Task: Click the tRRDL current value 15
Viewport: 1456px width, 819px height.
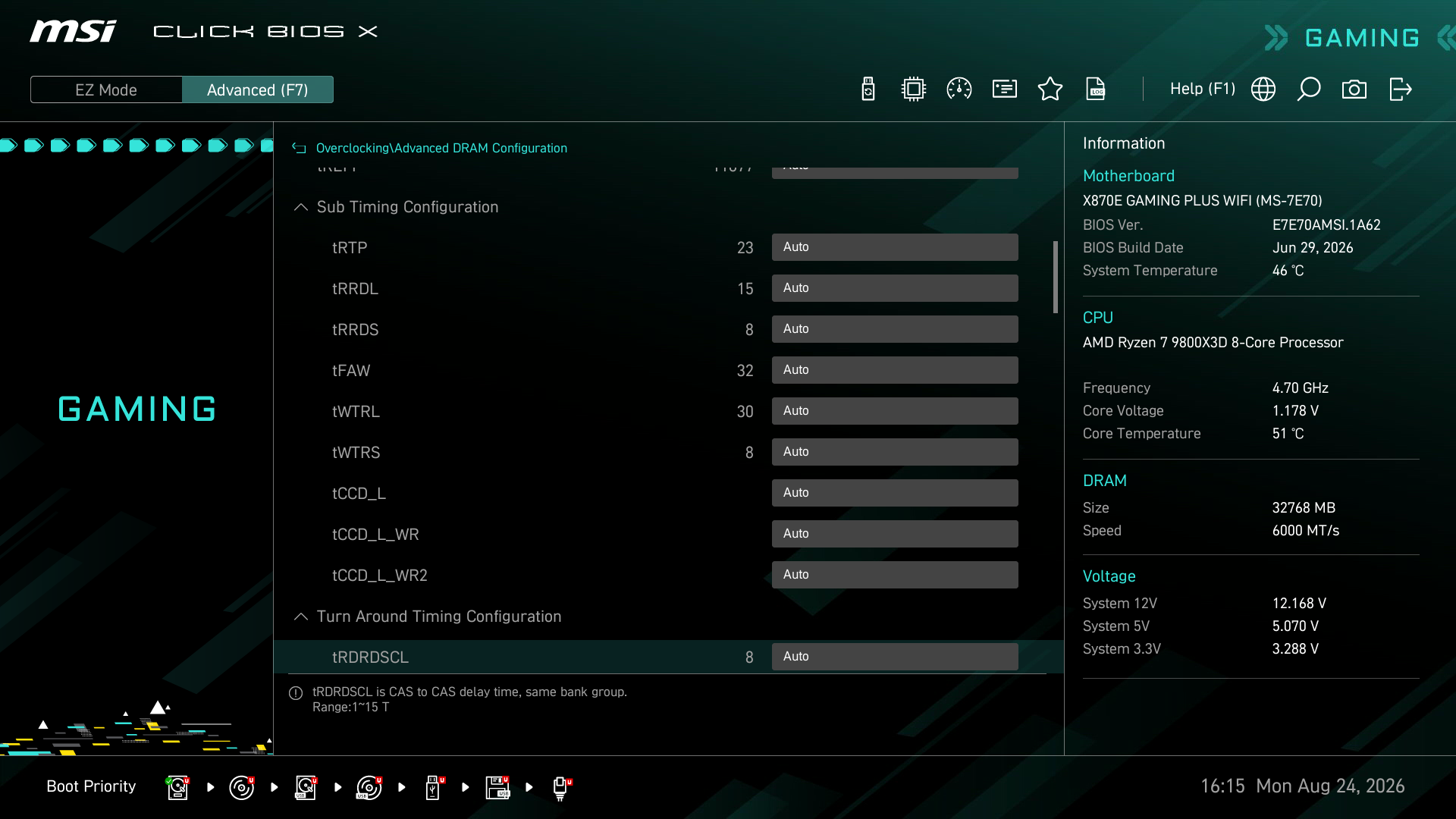Action: coord(745,289)
